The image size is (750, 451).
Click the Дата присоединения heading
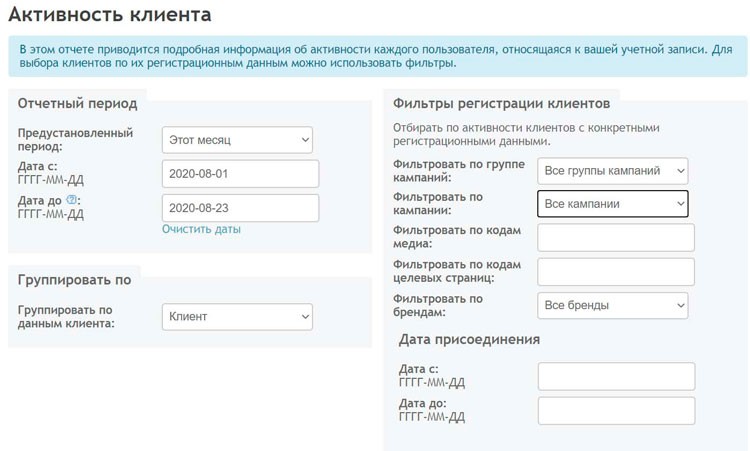(469, 339)
